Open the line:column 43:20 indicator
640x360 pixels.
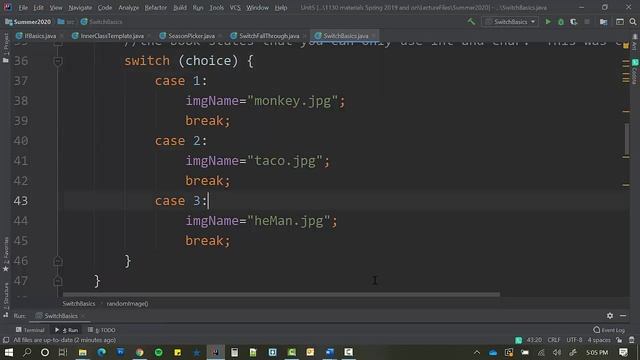coord(534,340)
